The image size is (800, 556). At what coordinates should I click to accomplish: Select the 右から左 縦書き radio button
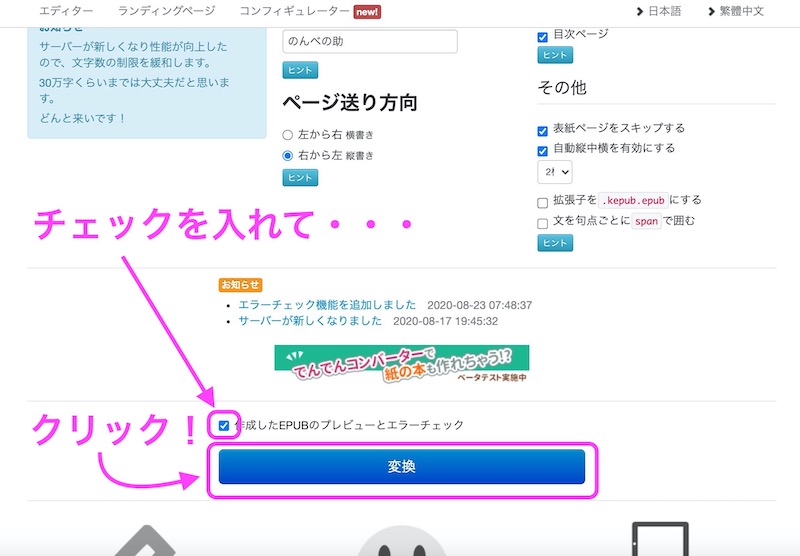288,156
